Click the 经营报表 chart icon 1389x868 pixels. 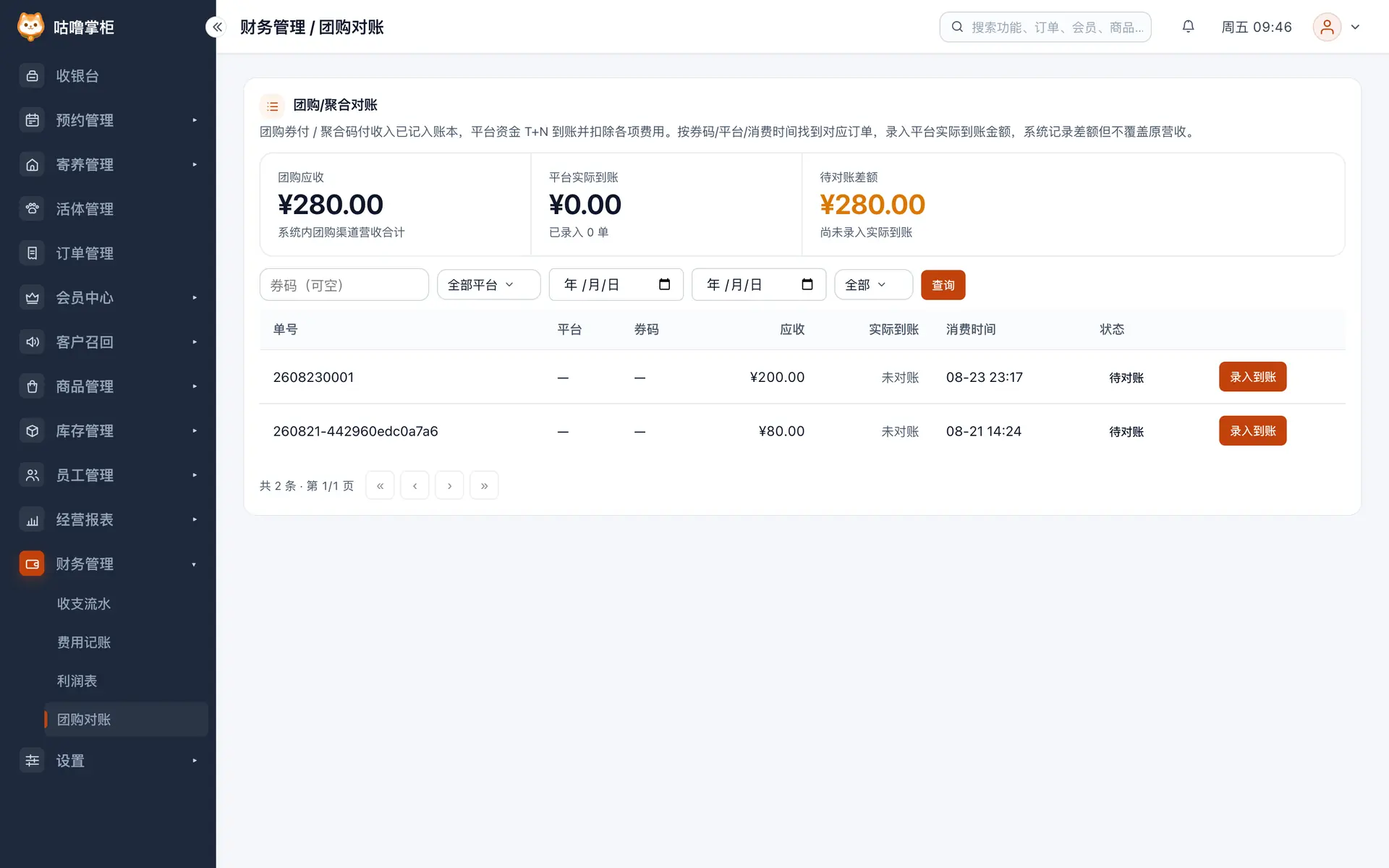32,519
